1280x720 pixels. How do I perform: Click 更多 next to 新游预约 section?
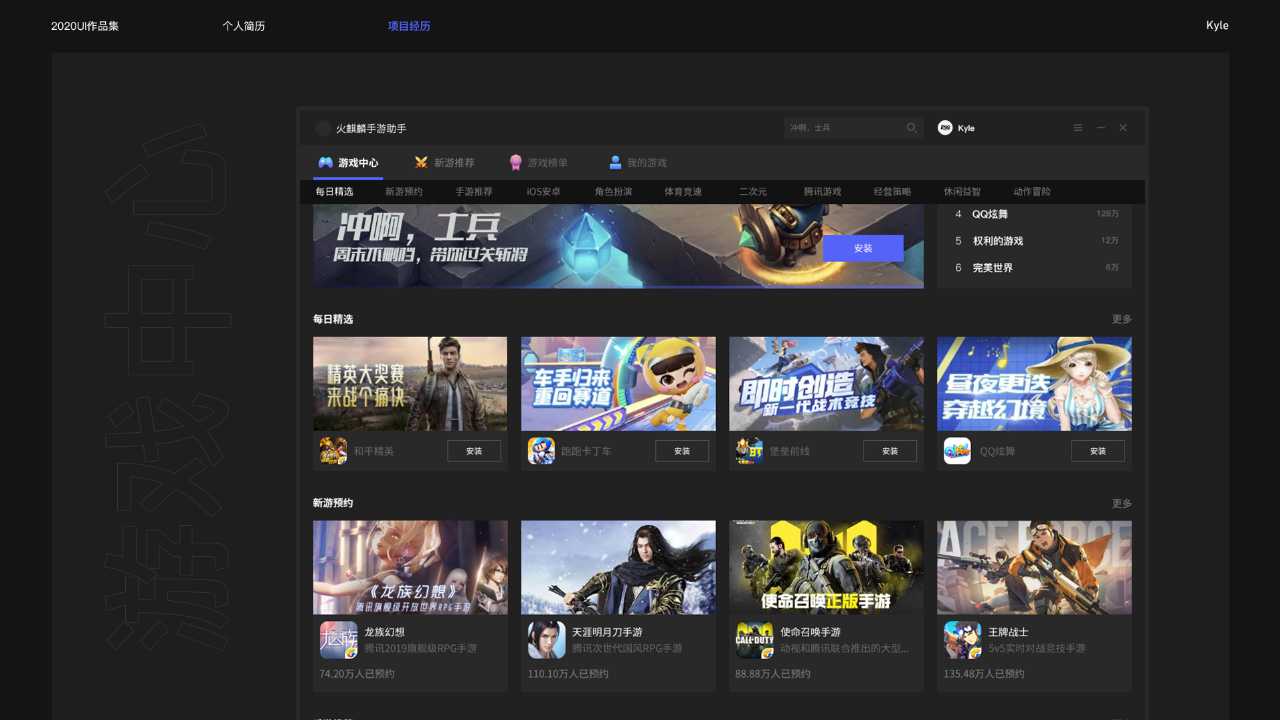click(1122, 503)
